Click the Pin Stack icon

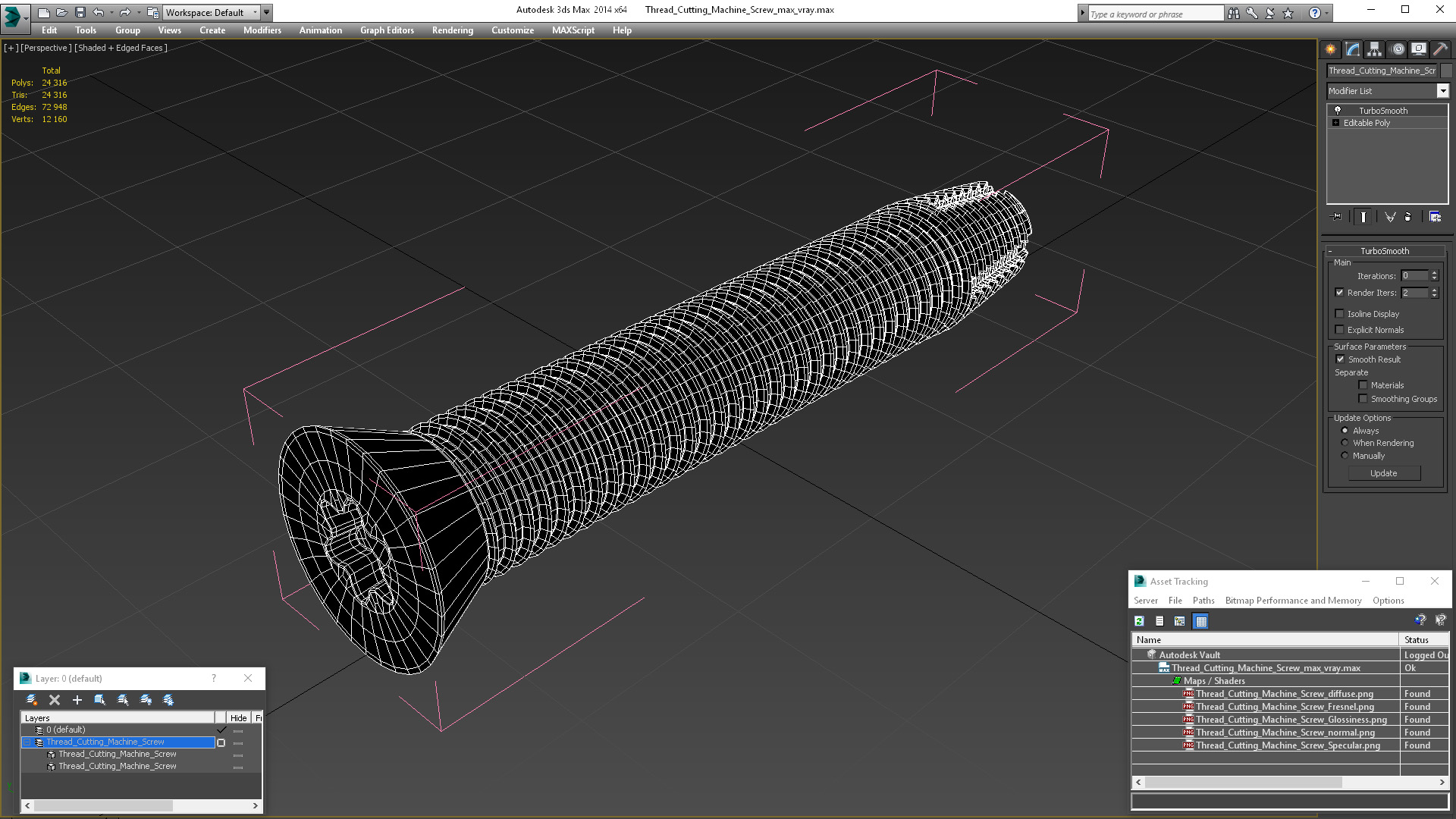coord(1337,217)
